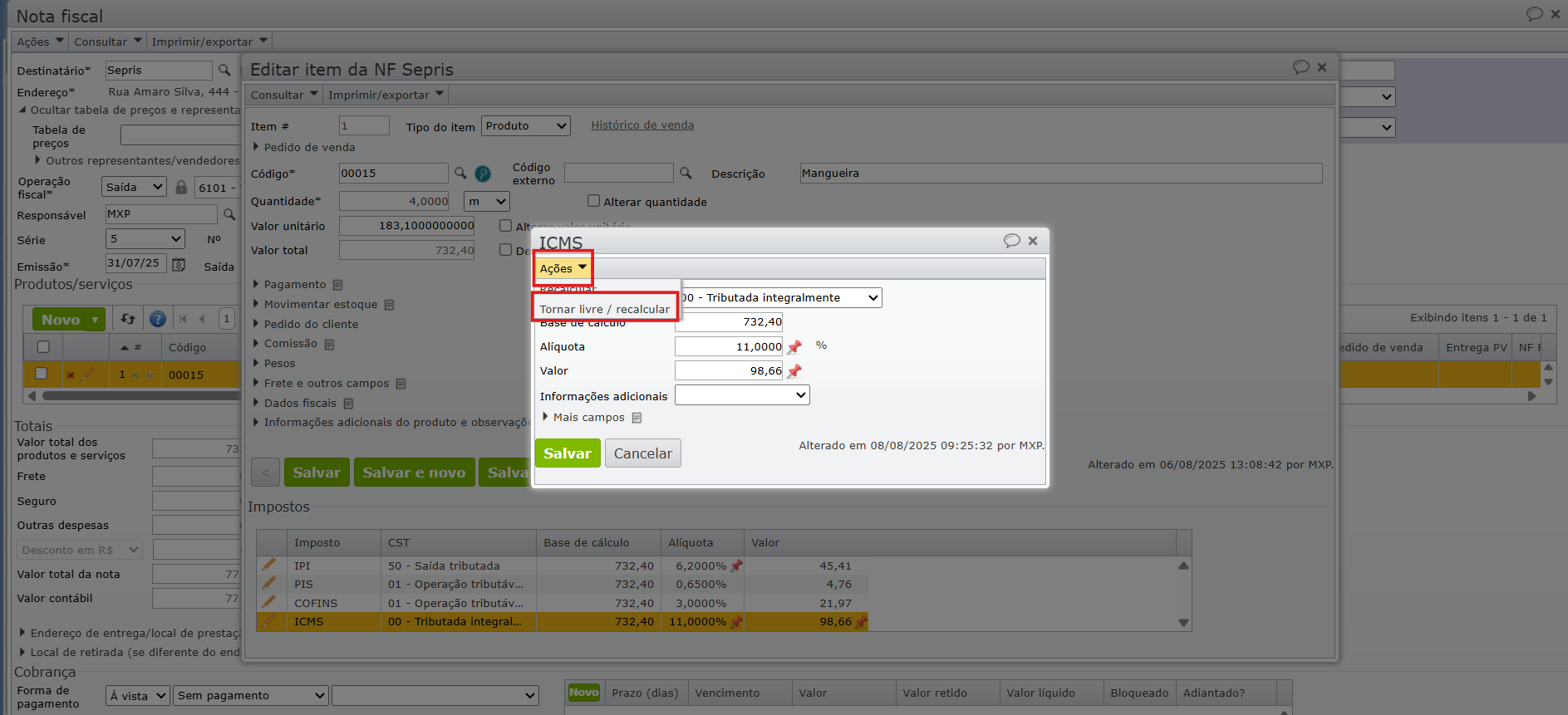Click the scroll-down arrow of Impostos table

[1183, 623]
